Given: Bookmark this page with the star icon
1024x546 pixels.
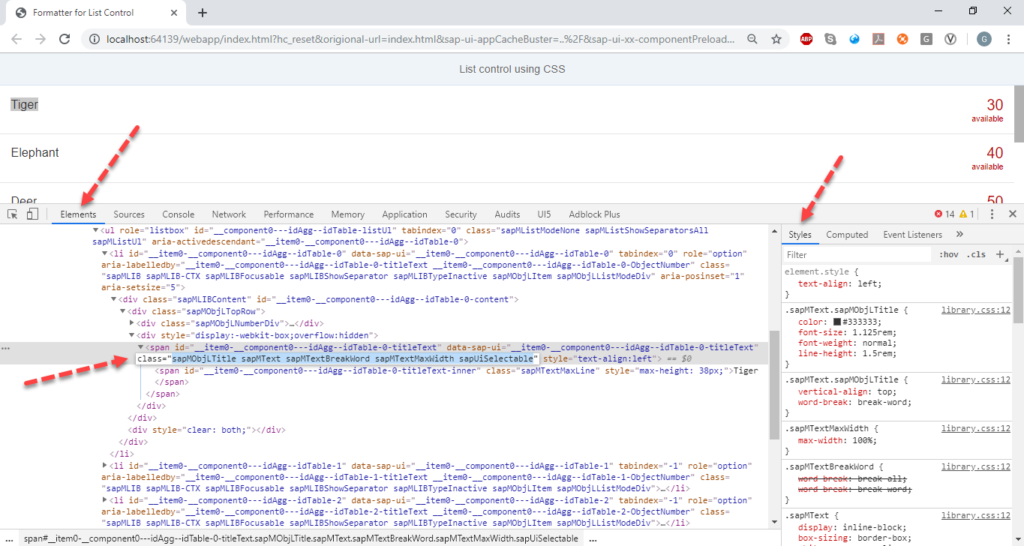Looking at the screenshot, I should click(x=776, y=39).
